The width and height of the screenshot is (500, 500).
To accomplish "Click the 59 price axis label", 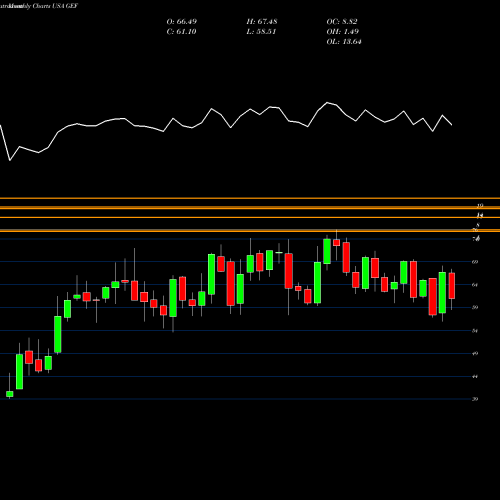I will [x=475, y=307].
